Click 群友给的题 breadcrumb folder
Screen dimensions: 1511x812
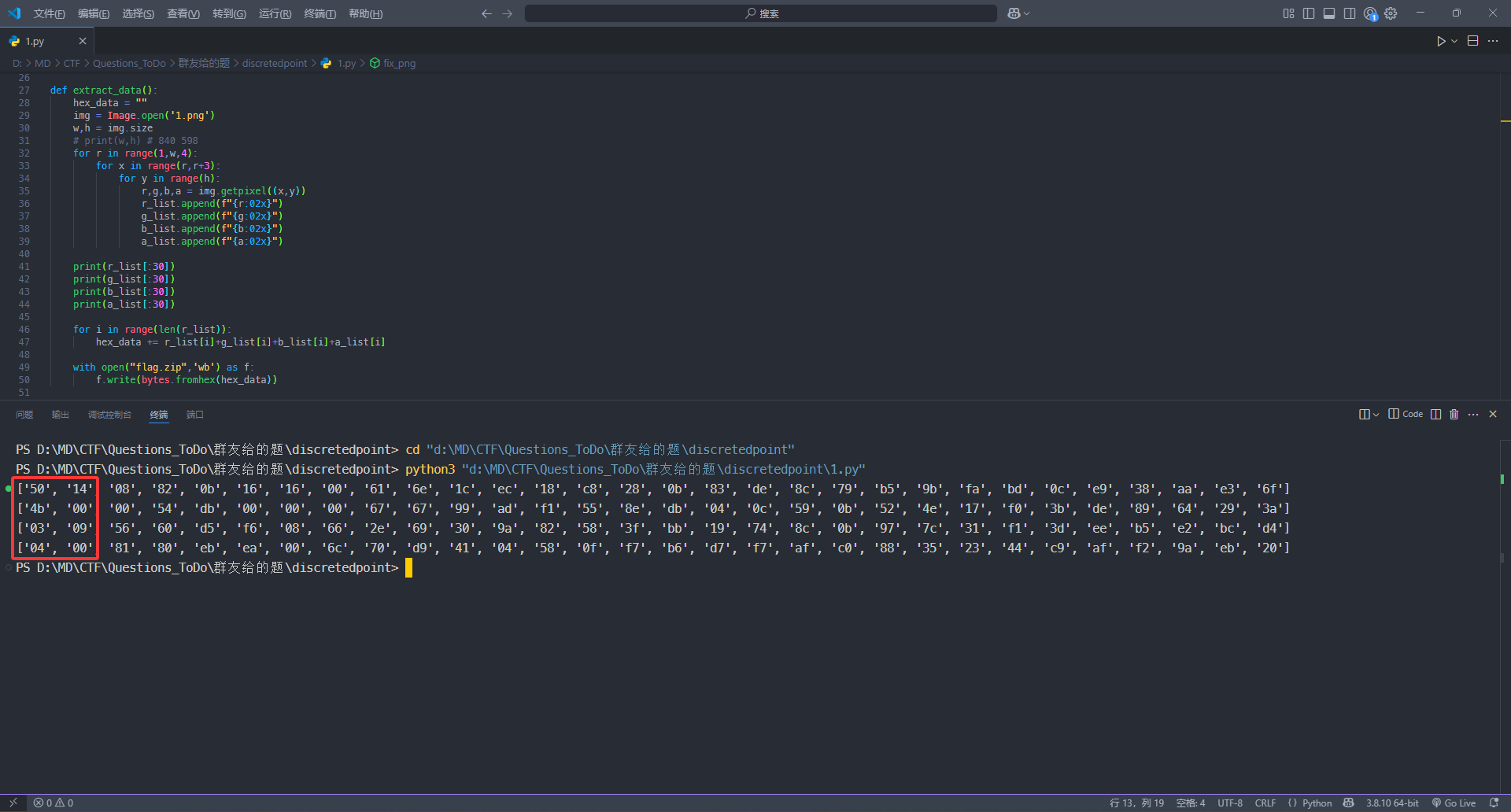[204, 64]
